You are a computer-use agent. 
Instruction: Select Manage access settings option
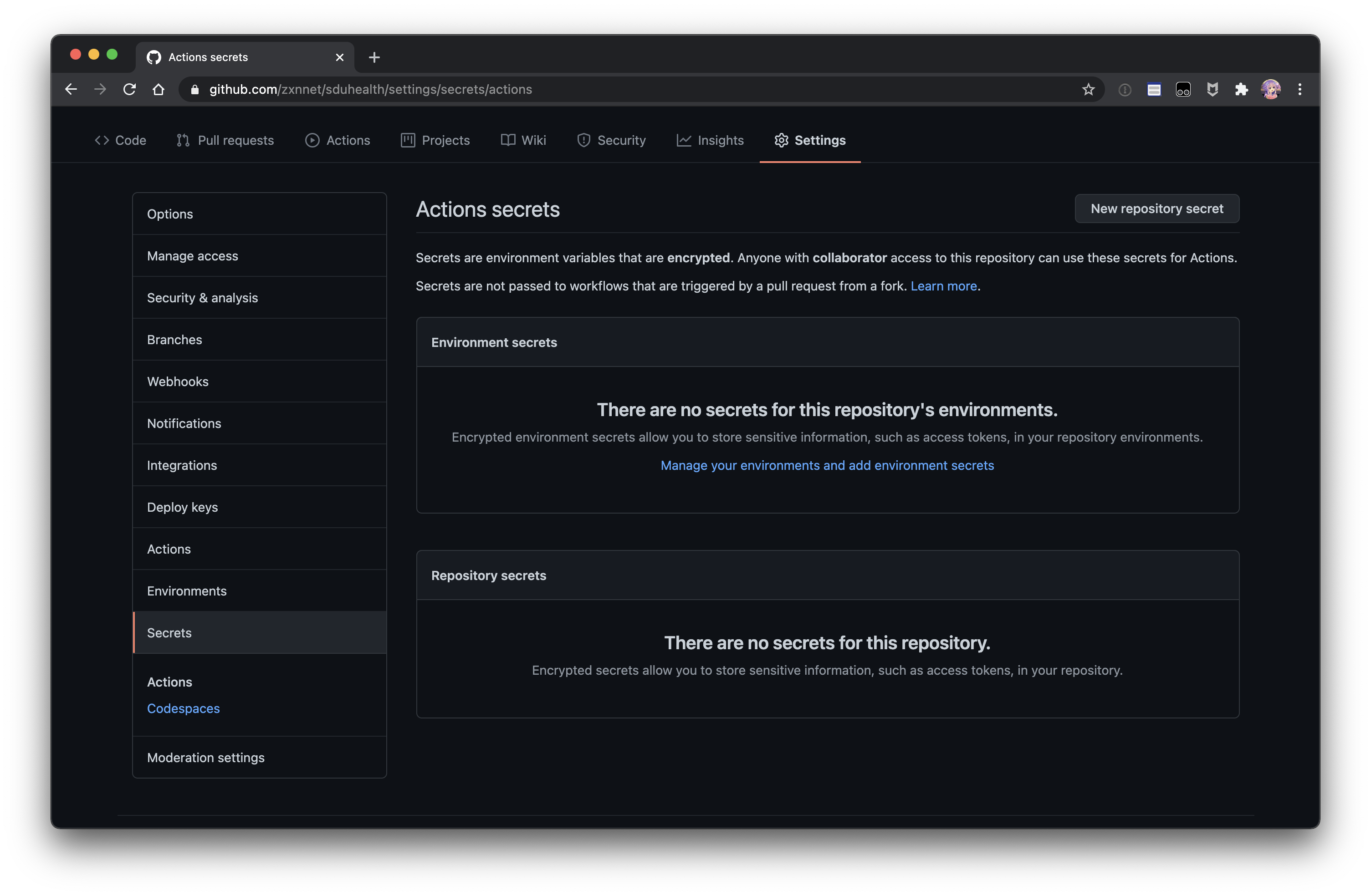point(192,255)
